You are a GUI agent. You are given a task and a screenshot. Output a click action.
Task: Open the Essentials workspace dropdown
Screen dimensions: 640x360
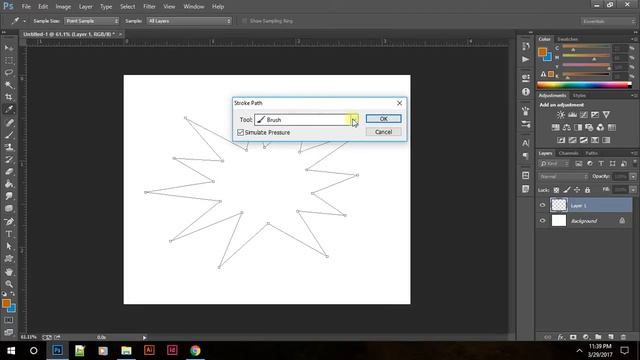608,21
